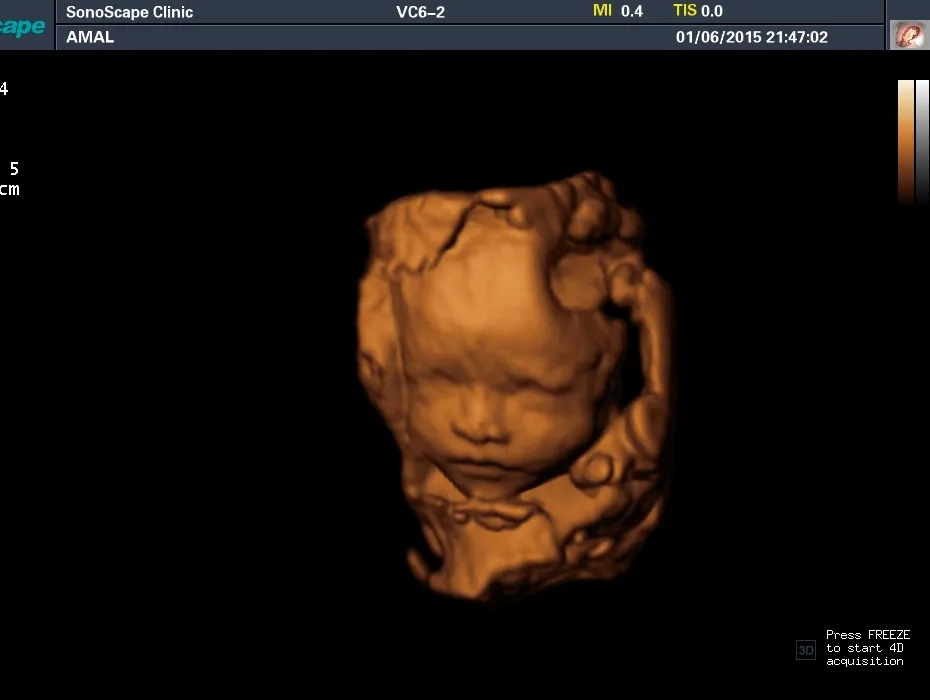Click the SonoScape Clinic title
The height and width of the screenshot is (700, 930).
click(x=129, y=12)
